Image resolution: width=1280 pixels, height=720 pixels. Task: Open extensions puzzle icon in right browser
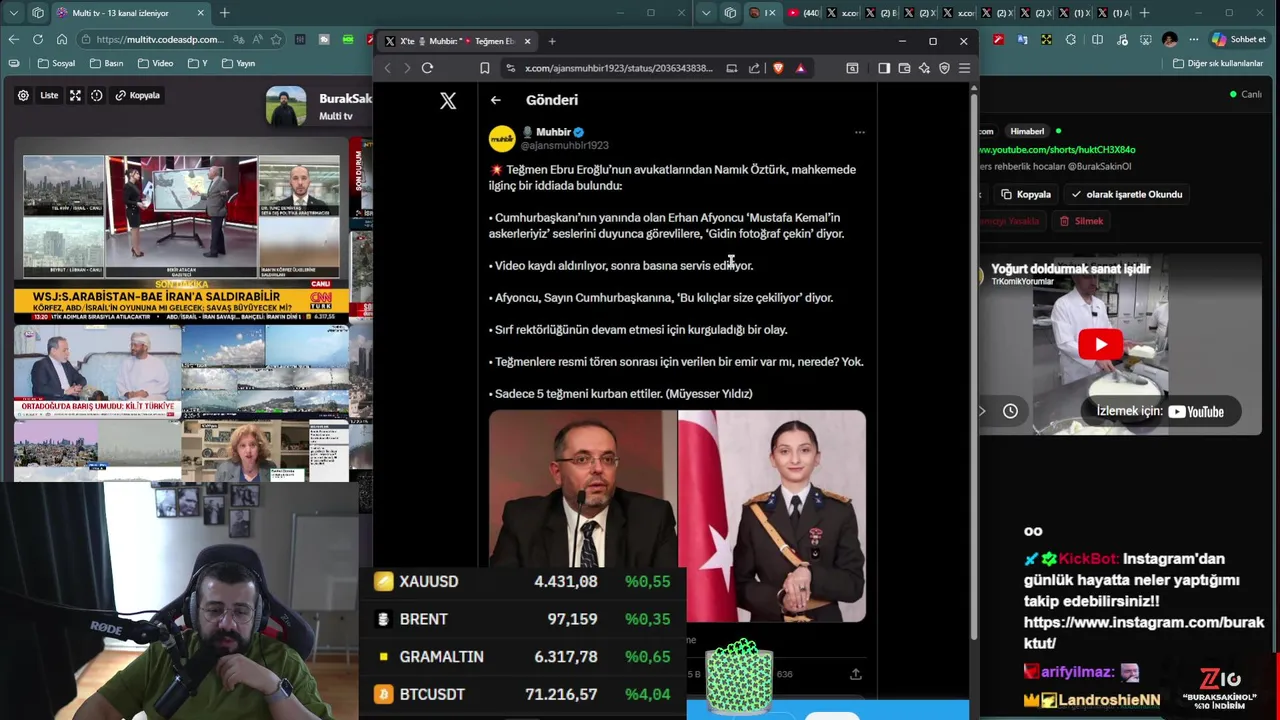click(1071, 39)
